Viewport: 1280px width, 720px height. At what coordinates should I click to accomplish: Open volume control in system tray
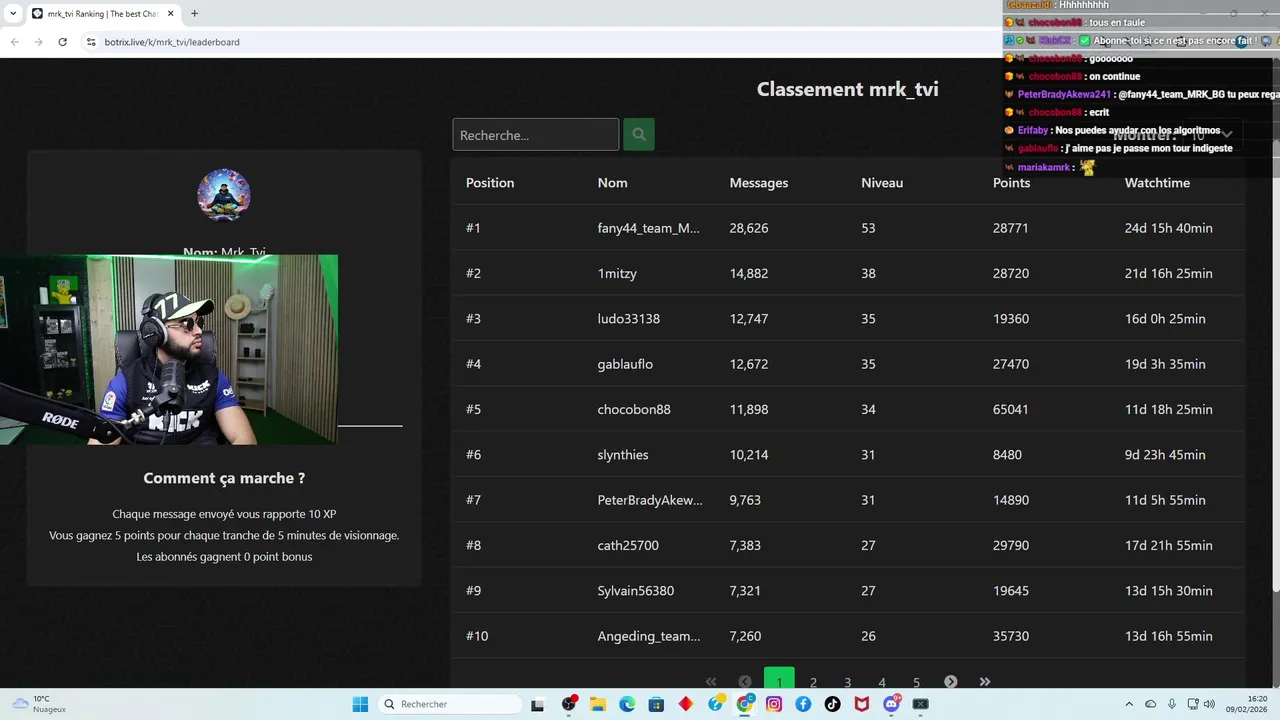(x=1208, y=704)
